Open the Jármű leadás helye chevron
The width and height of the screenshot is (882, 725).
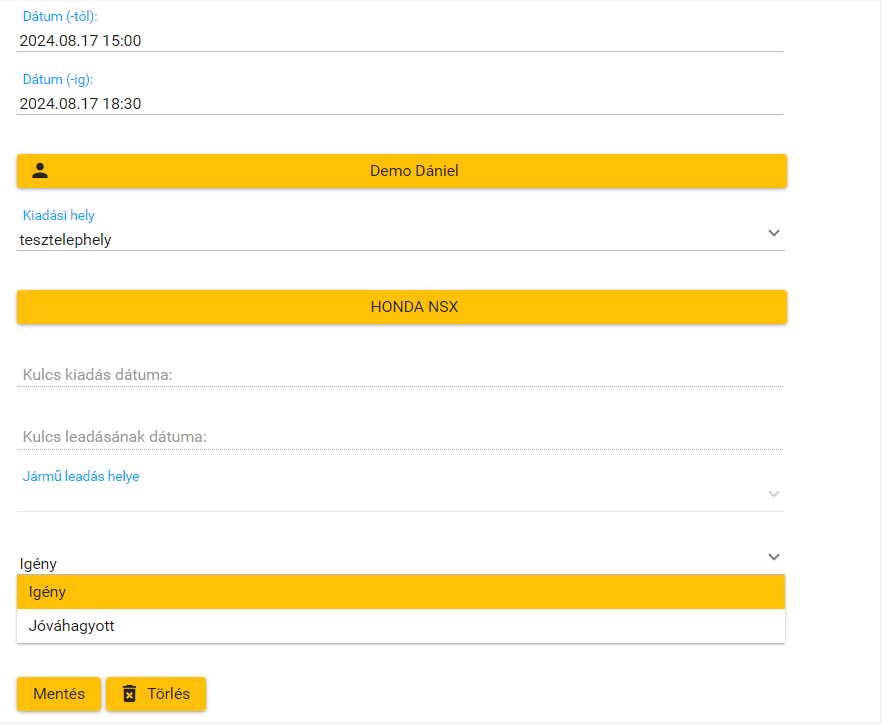click(773, 494)
